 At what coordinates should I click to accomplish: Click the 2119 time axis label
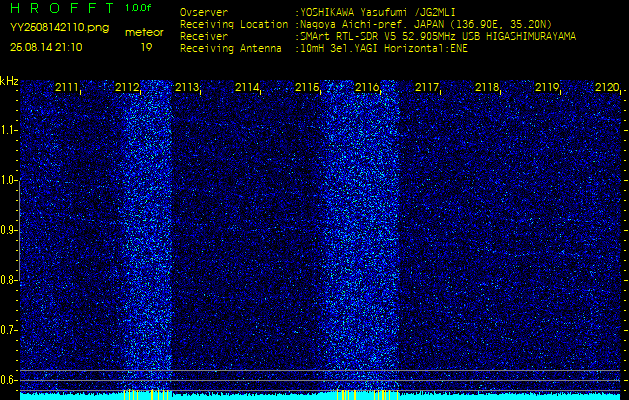[547, 87]
